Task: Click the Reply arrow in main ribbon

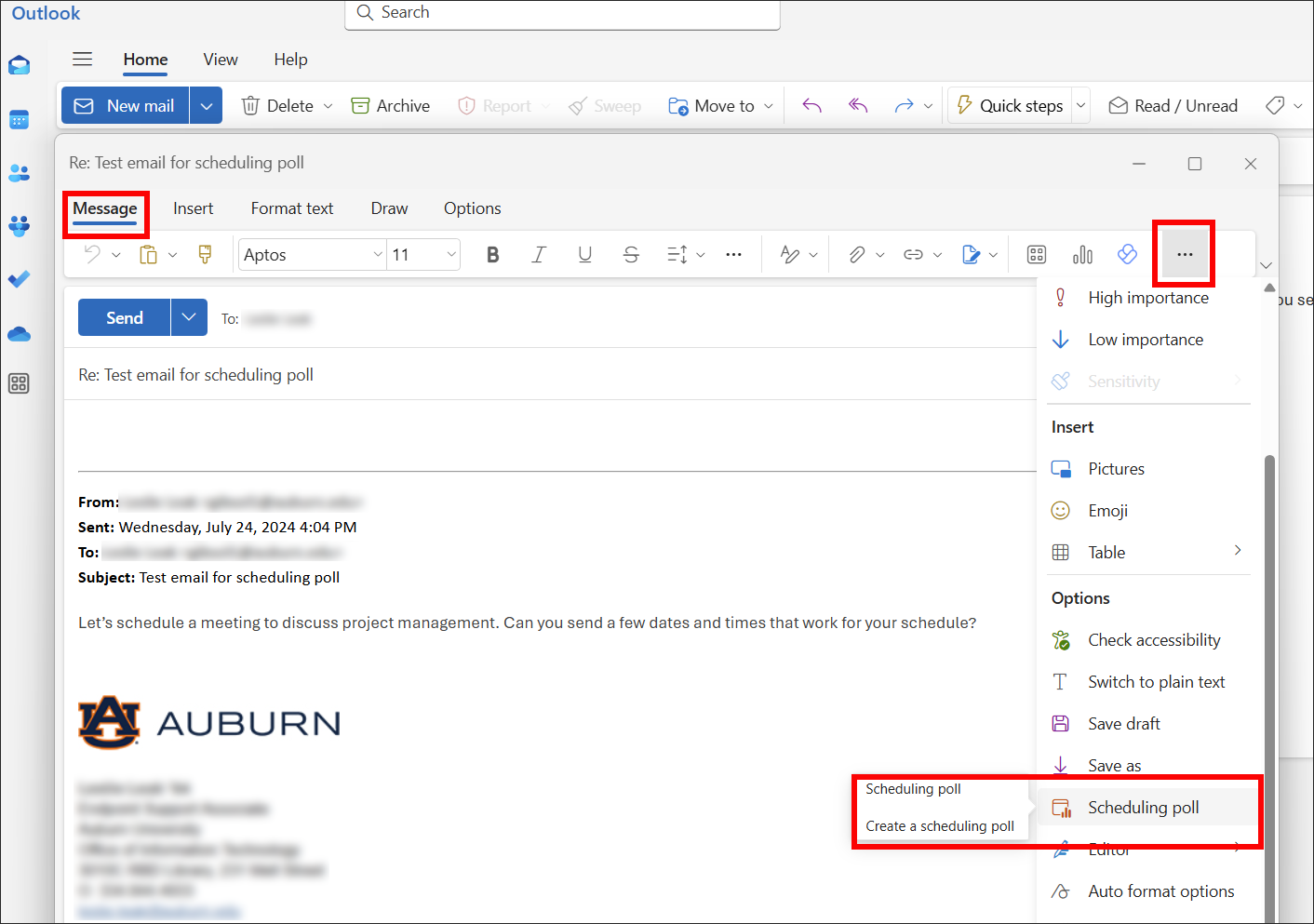Action: (812, 106)
